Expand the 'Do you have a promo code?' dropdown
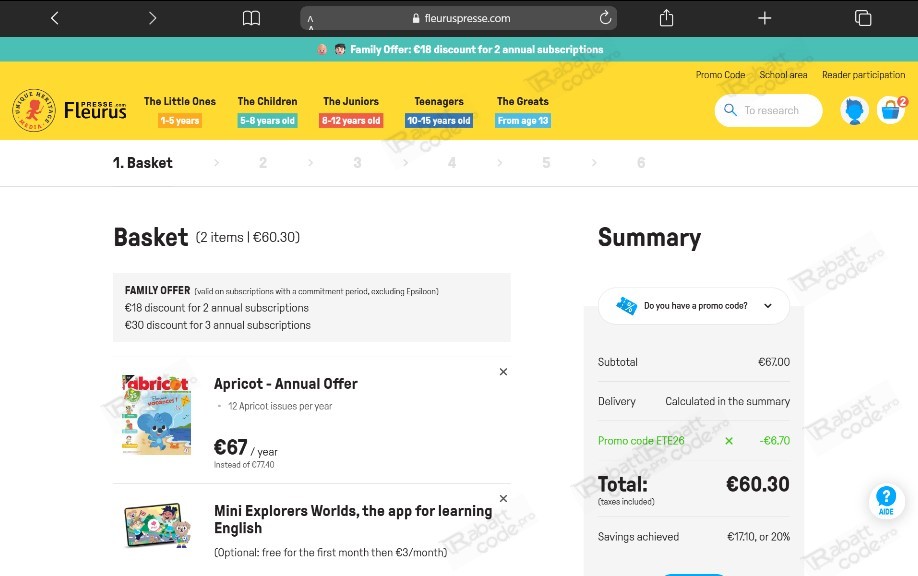918x576 pixels. [694, 306]
